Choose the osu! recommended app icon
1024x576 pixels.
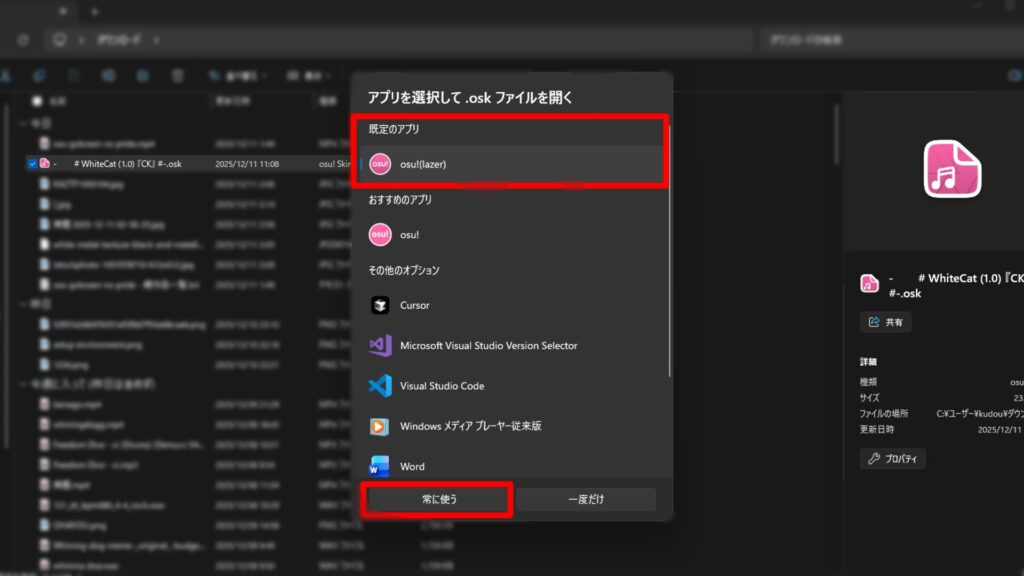point(380,234)
